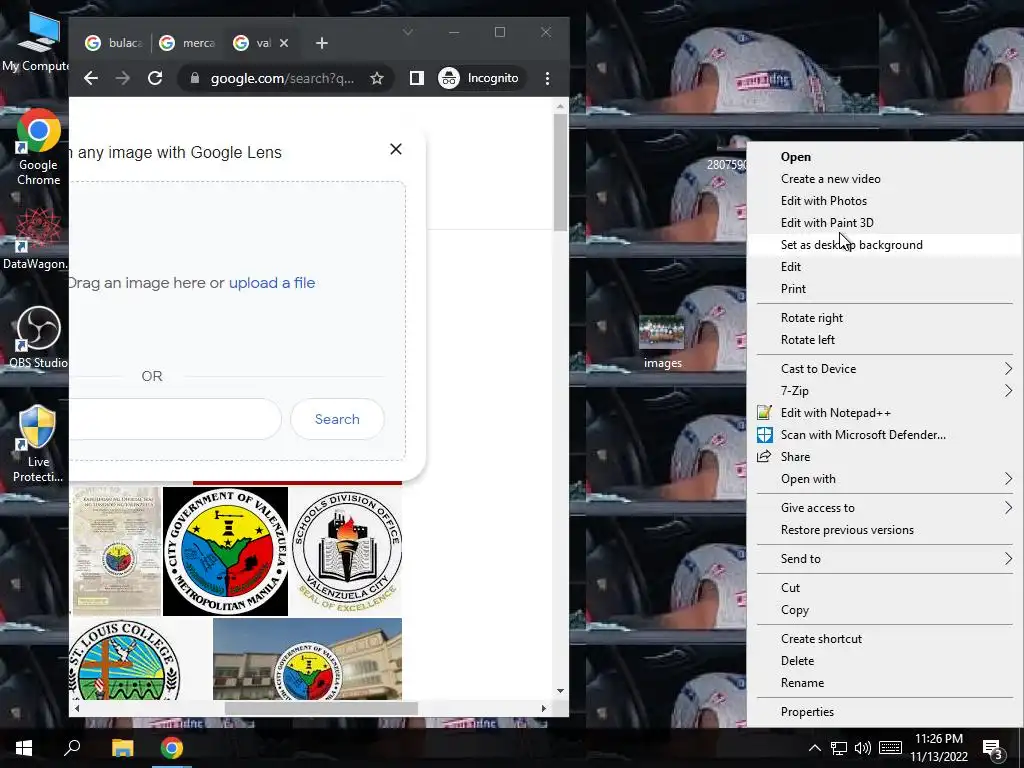
Task: Show hidden tray icons chevron
Action: tap(814, 748)
